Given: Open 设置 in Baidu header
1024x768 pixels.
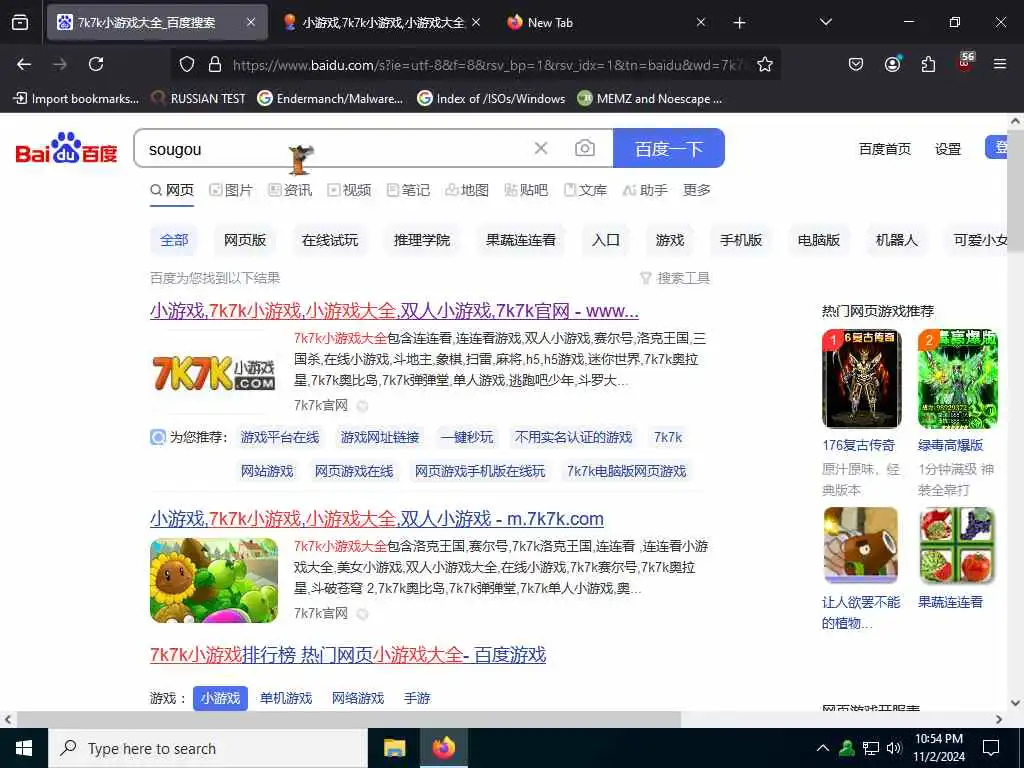Looking at the screenshot, I should coord(948,149).
